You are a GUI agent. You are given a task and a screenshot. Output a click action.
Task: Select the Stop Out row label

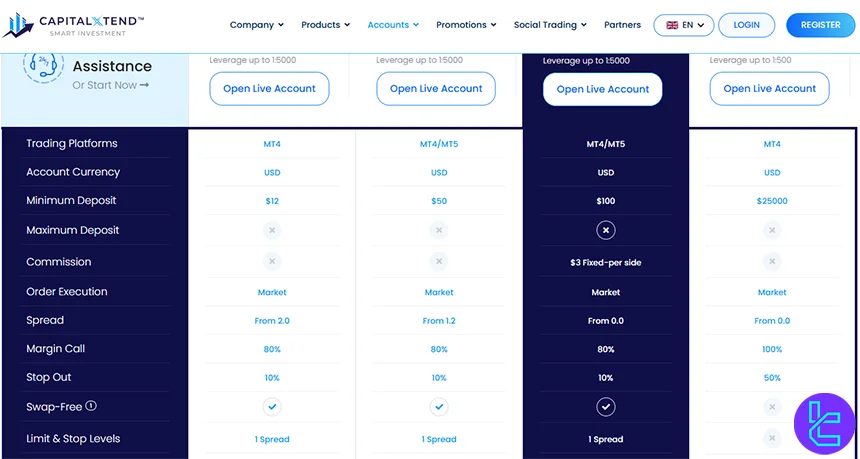[x=49, y=377]
